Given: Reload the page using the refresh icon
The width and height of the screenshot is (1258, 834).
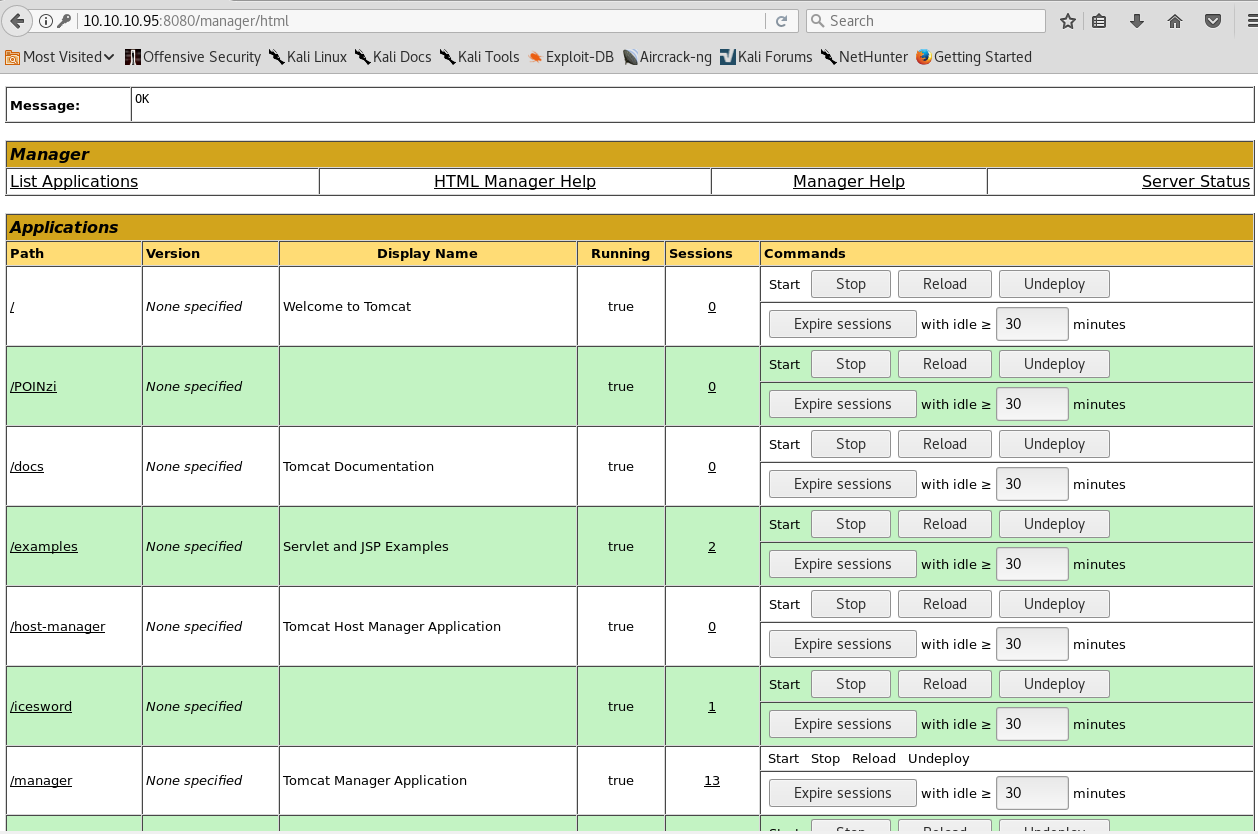Looking at the screenshot, I should [x=781, y=21].
